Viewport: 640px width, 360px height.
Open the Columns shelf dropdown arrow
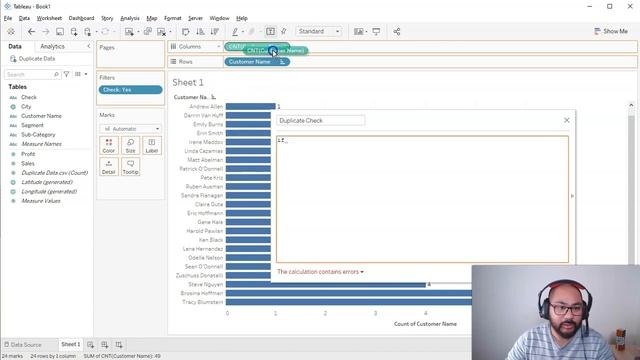218,47
